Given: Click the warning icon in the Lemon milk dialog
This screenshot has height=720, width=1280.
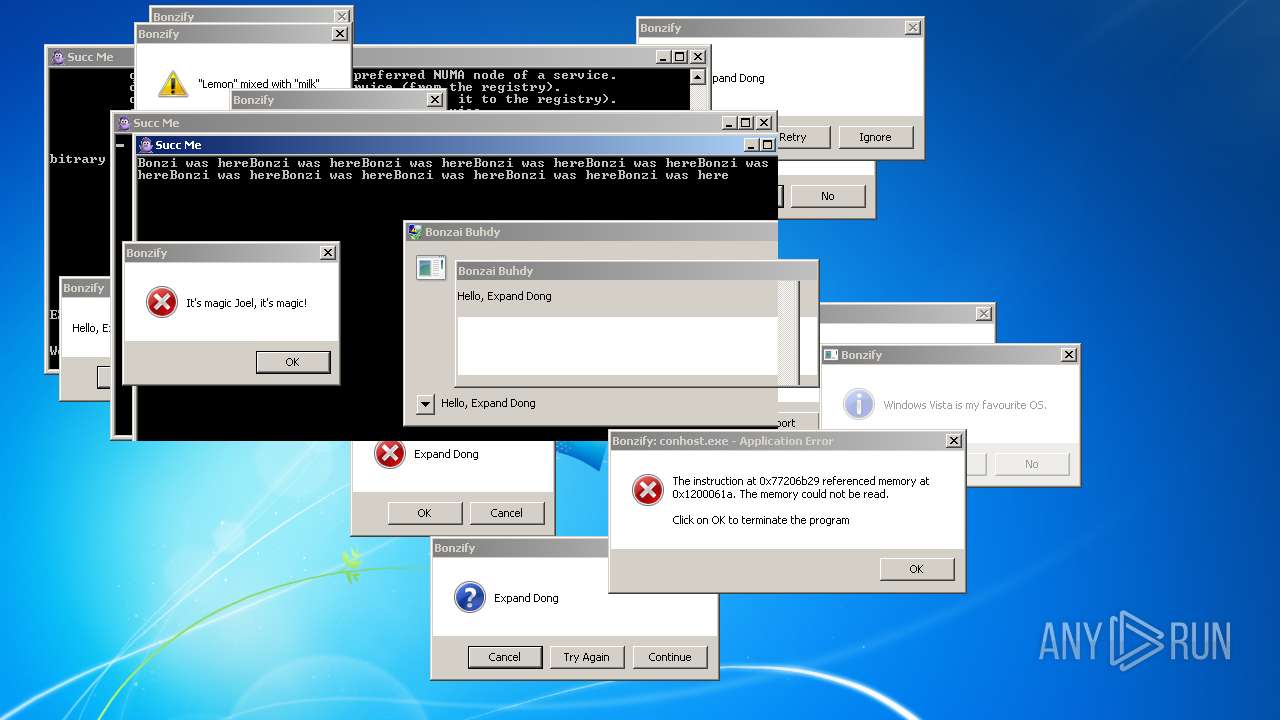Looking at the screenshot, I should (173, 84).
